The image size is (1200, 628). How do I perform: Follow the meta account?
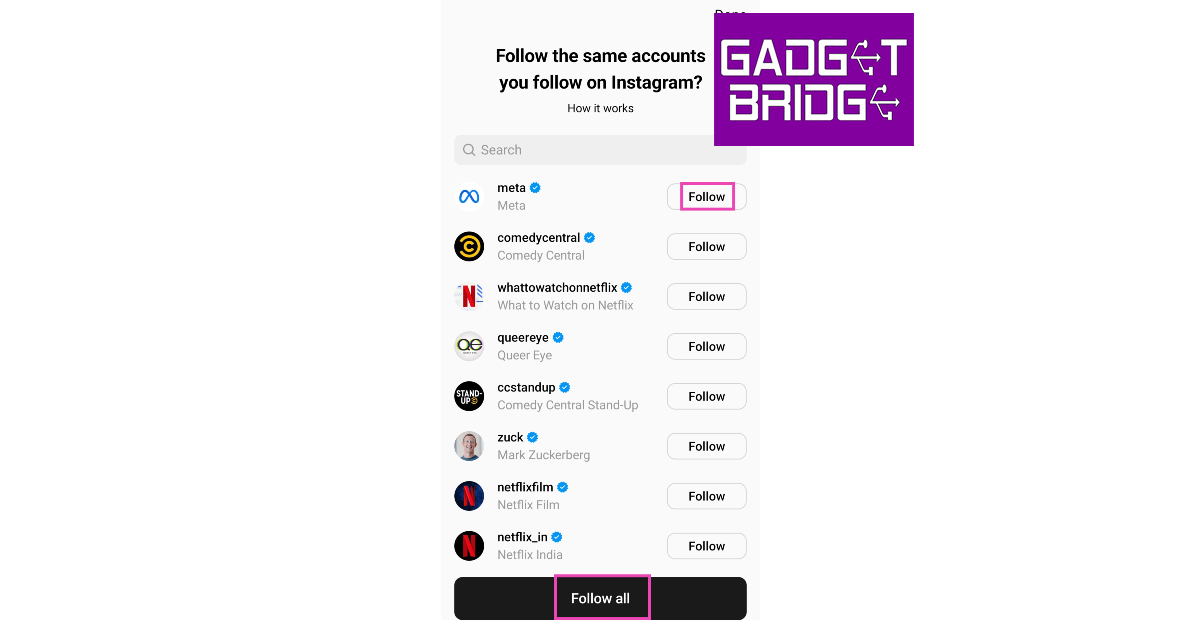707,197
